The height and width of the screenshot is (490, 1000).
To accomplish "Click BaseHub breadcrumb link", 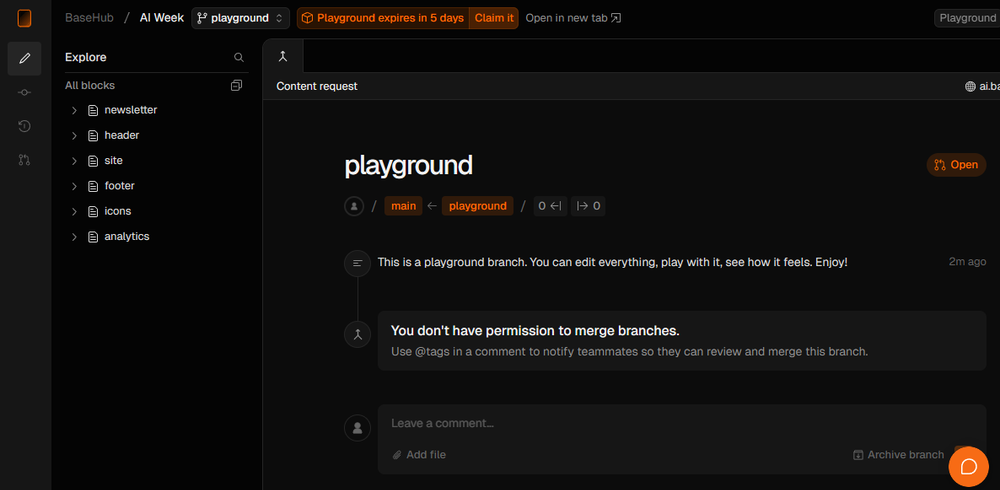I will (89, 18).
